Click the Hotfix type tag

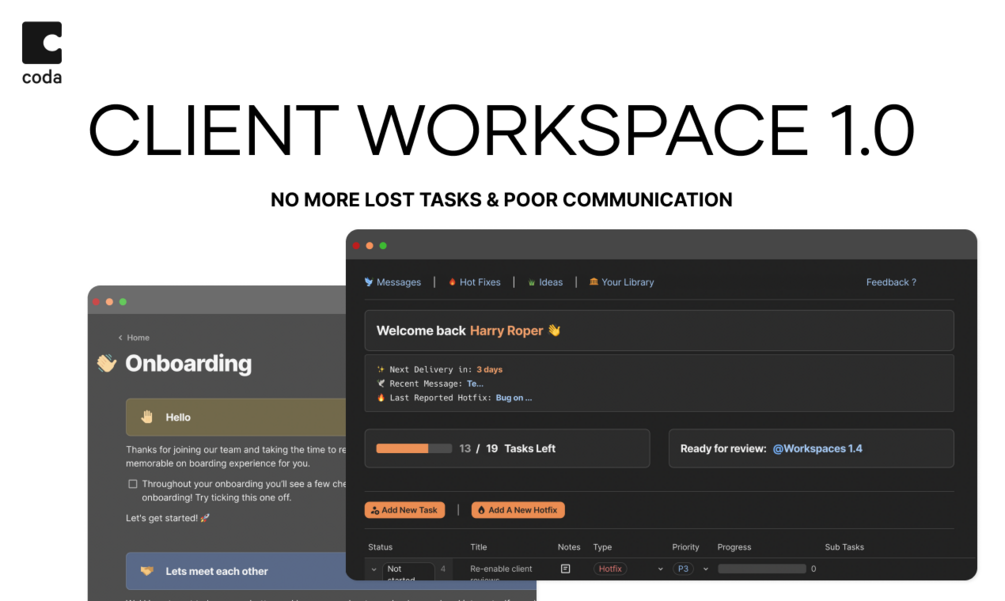(610, 569)
